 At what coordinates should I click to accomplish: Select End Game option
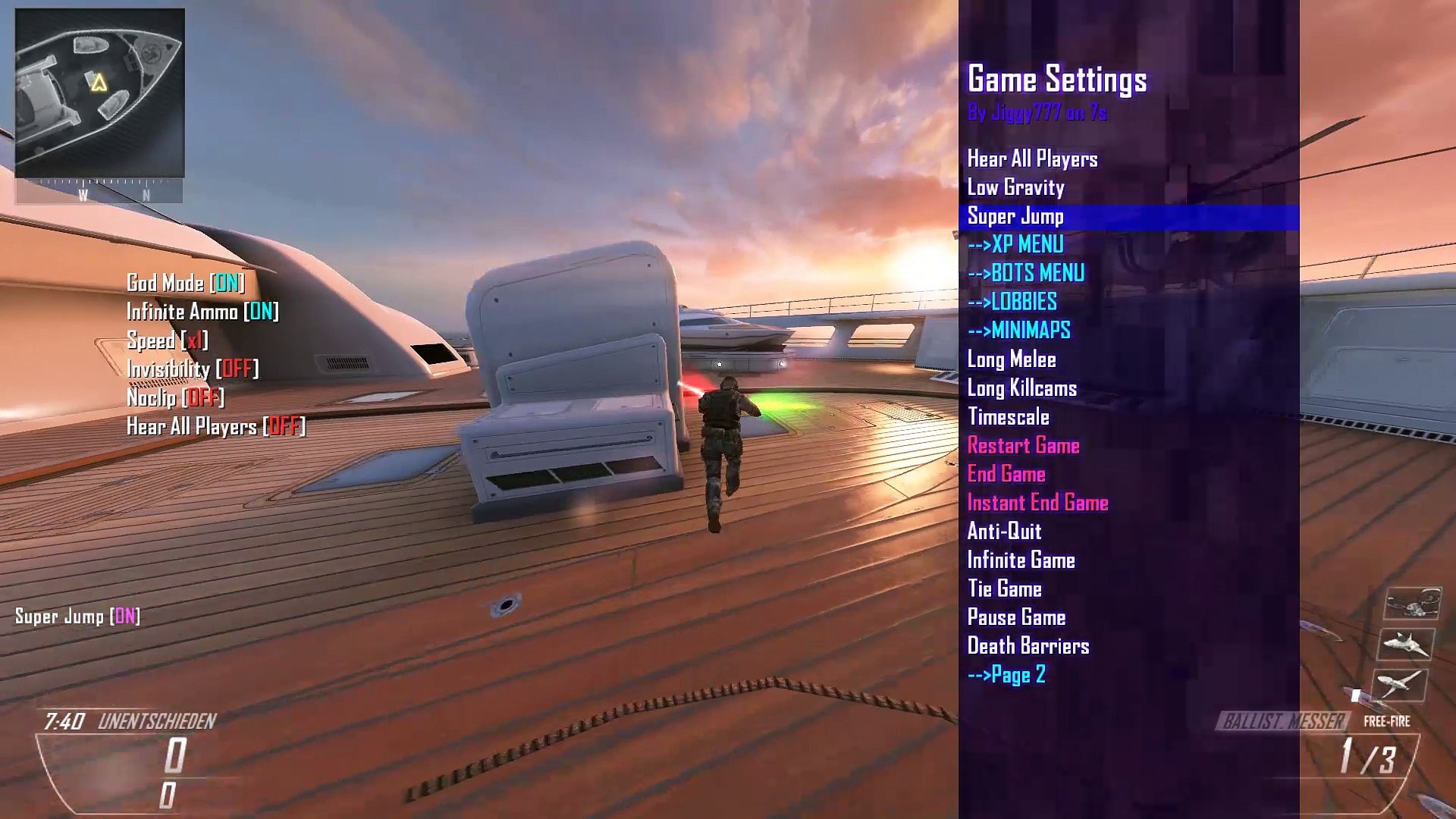(1005, 473)
